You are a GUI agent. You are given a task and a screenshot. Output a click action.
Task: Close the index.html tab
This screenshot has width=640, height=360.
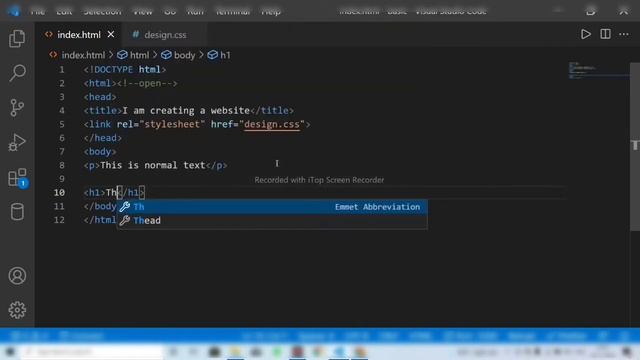click(111, 34)
